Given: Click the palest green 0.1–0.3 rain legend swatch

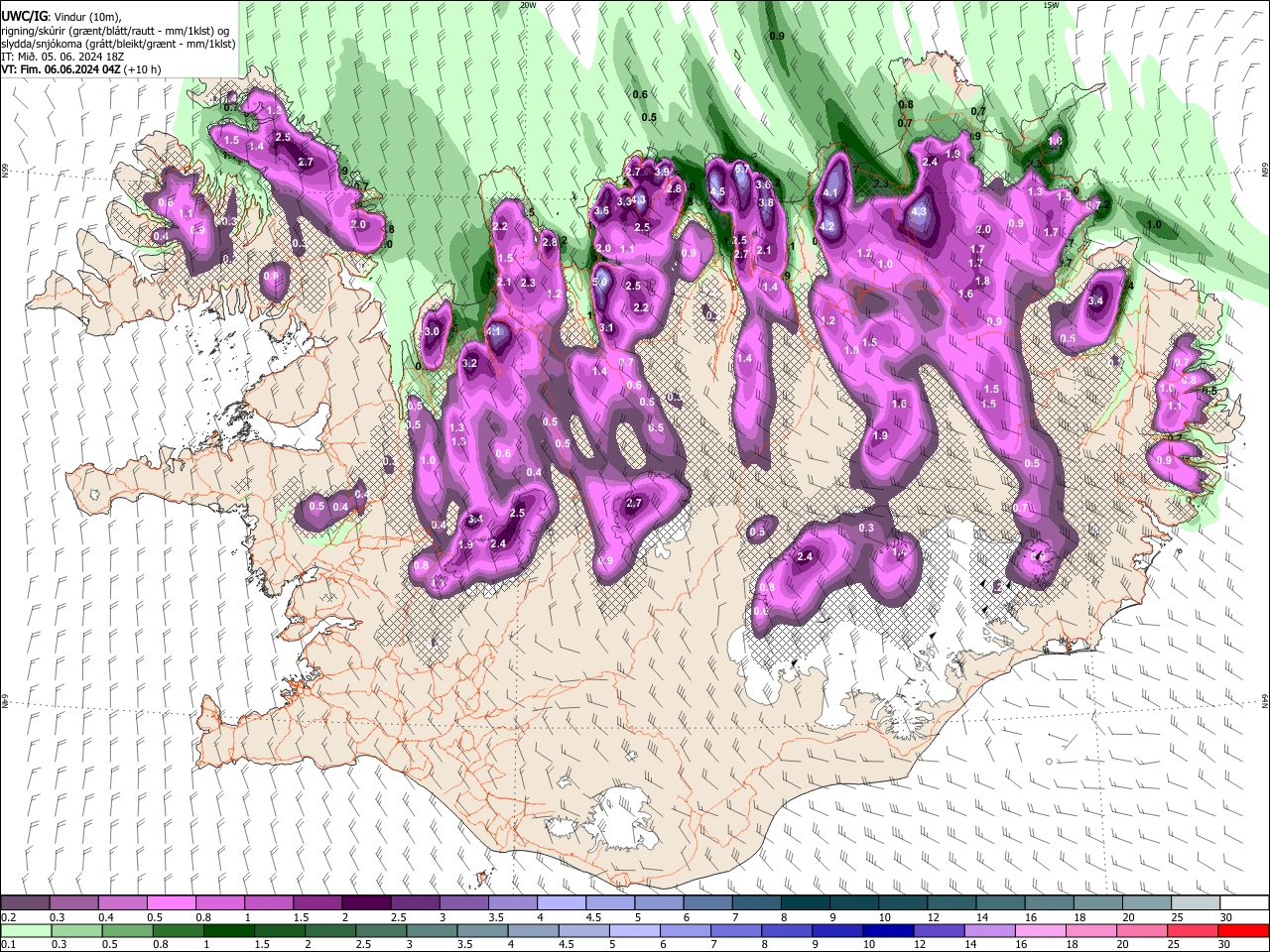Looking at the screenshot, I should pyautogui.click(x=25, y=930).
